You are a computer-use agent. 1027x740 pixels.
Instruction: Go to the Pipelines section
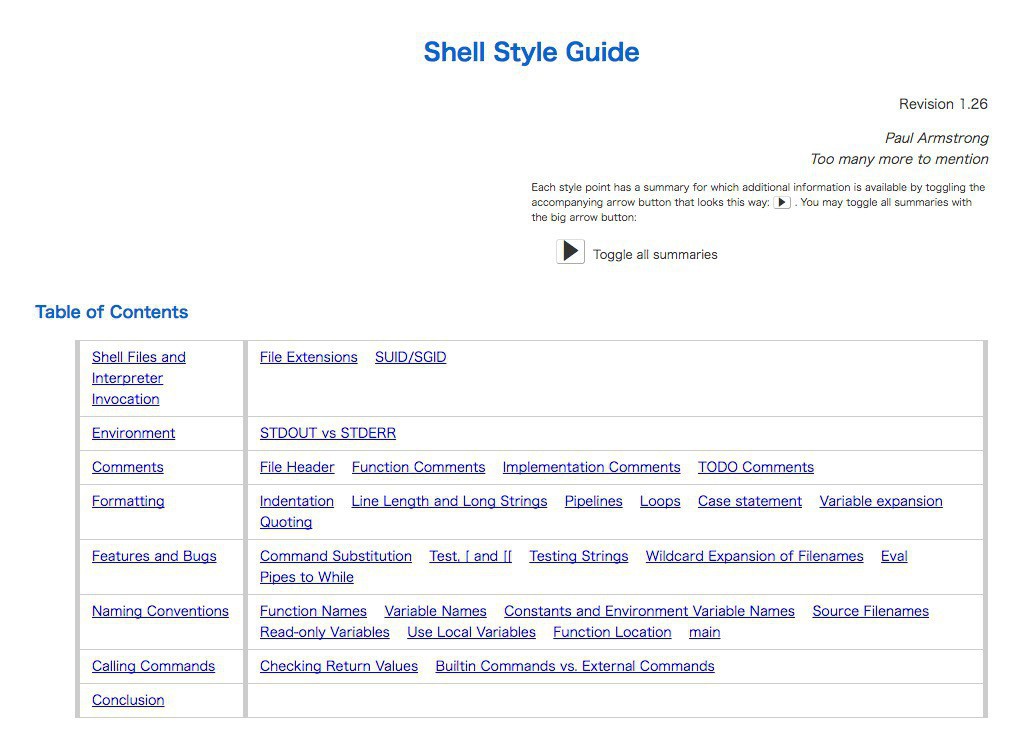tap(593, 501)
